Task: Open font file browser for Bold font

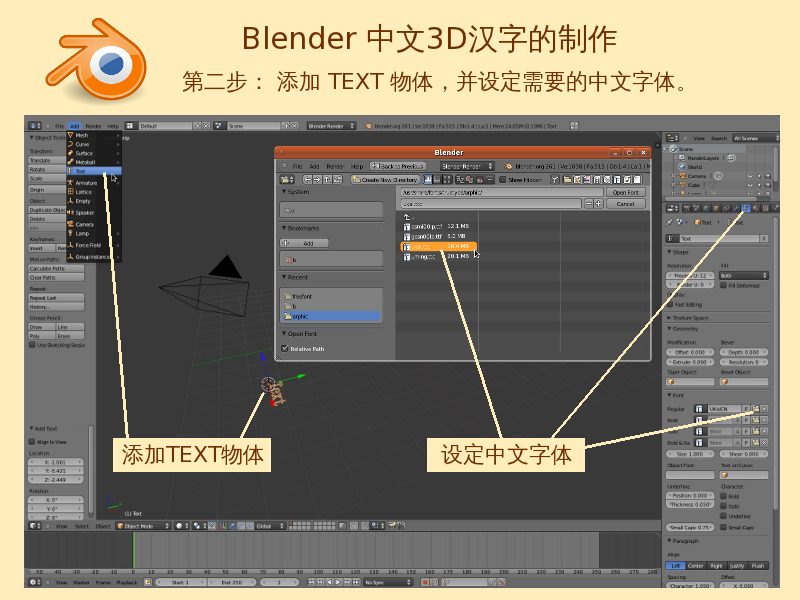Action: point(756,420)
